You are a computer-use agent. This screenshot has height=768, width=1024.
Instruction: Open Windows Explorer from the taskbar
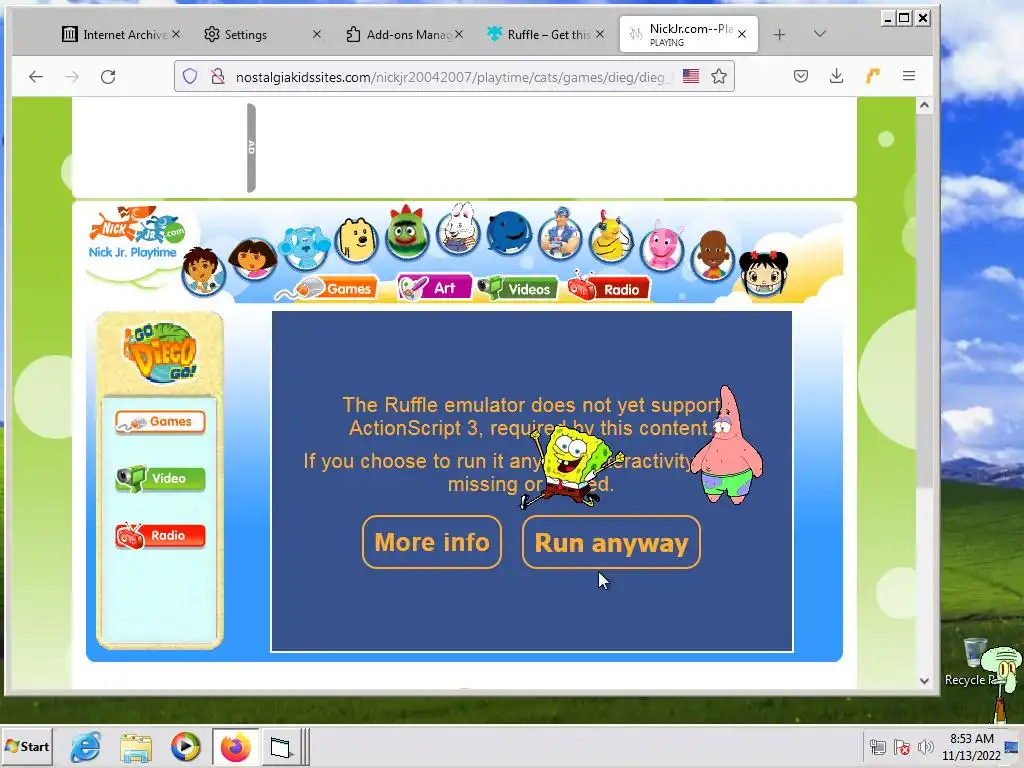coord(136,747)
